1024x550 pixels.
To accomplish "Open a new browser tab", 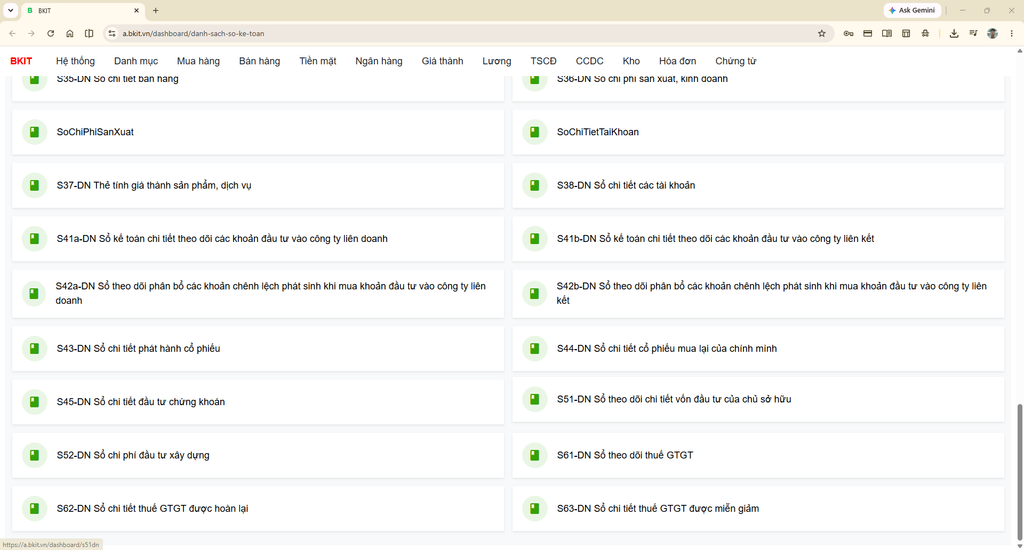I will (x=155, y=10).
